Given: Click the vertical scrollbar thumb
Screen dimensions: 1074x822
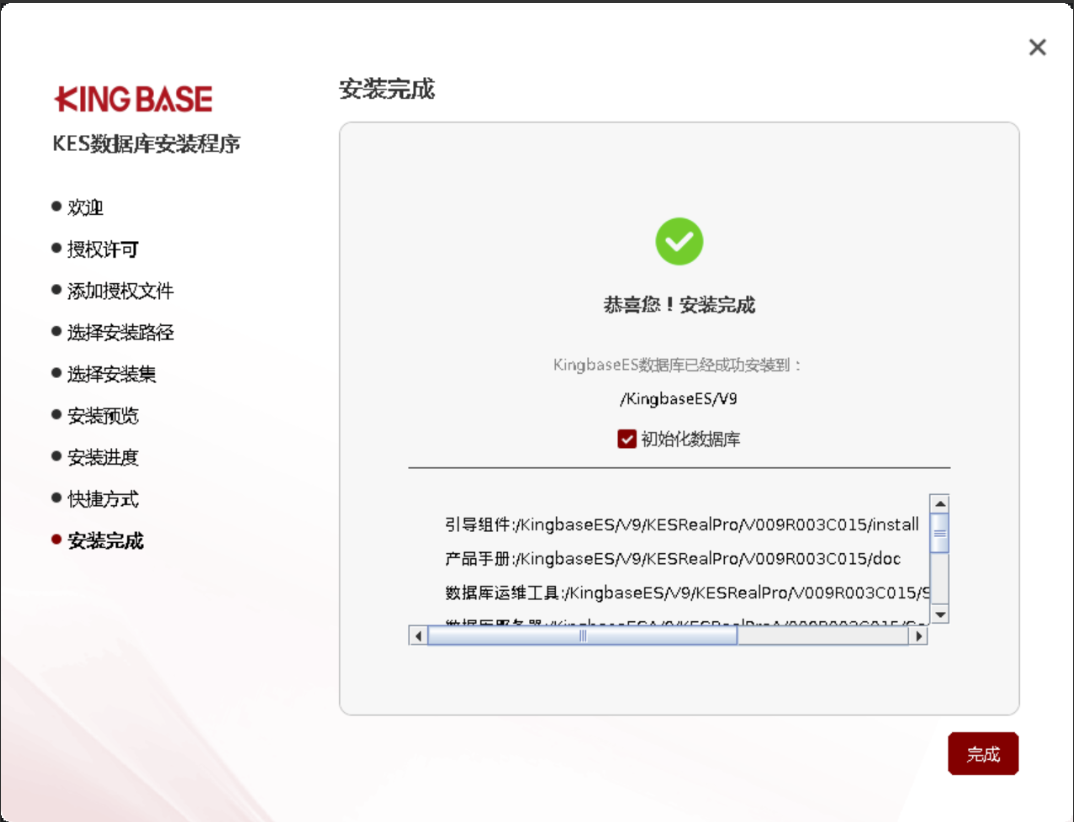Looking at the screenshot, I should (940, 533).
